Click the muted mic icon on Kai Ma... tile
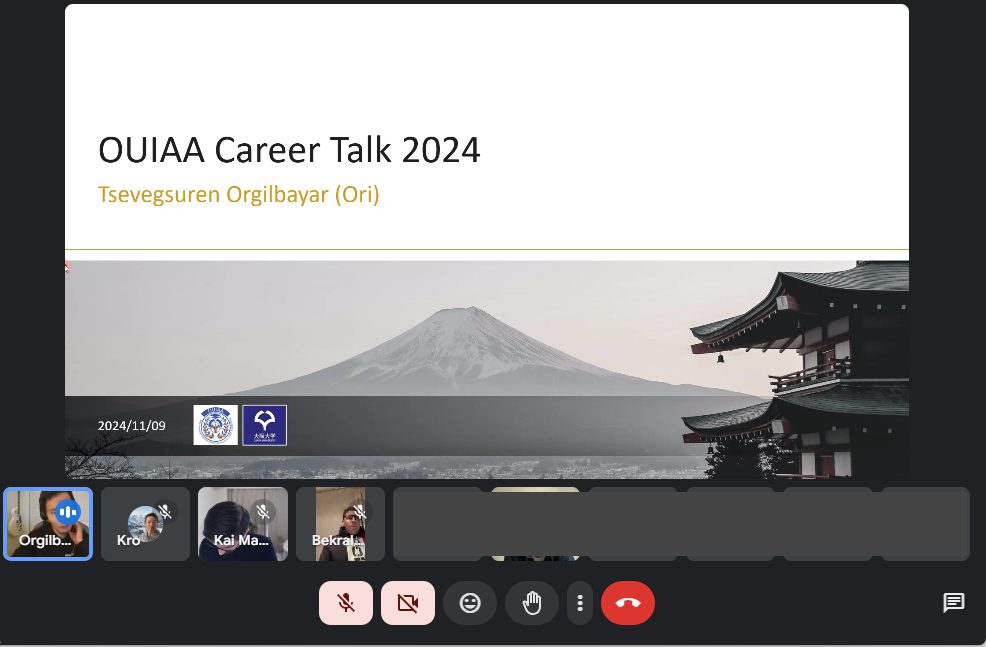This screenshot has width=986, height=647. 263,512
